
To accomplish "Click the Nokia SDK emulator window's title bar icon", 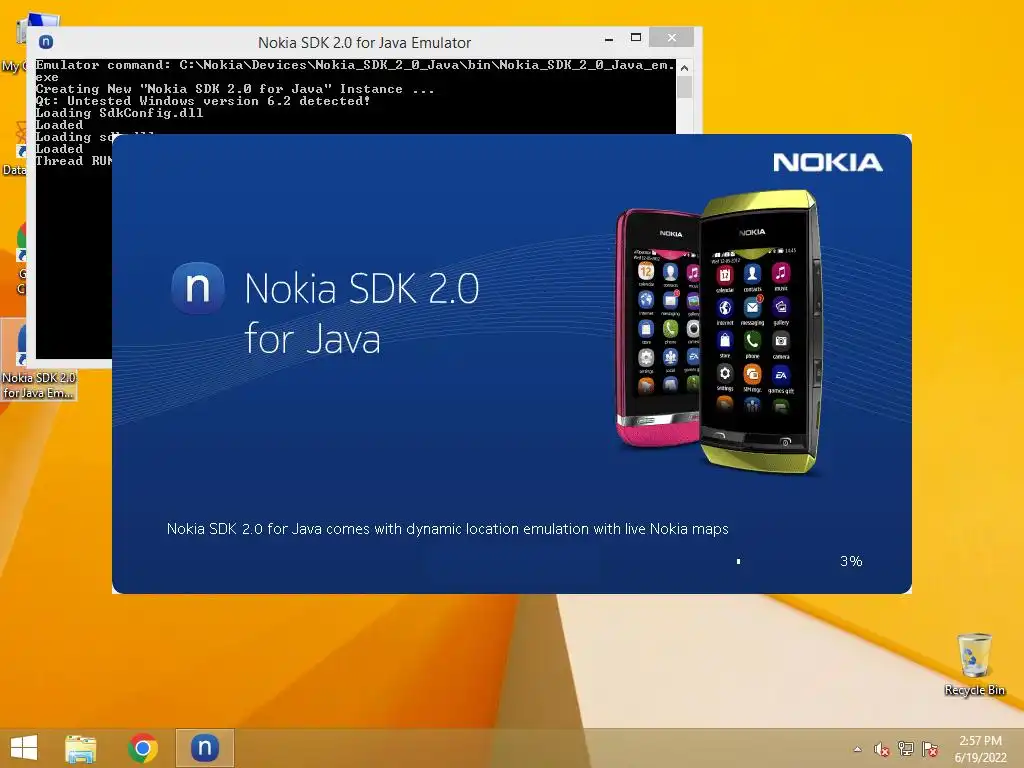I will (x=46, y=42).
